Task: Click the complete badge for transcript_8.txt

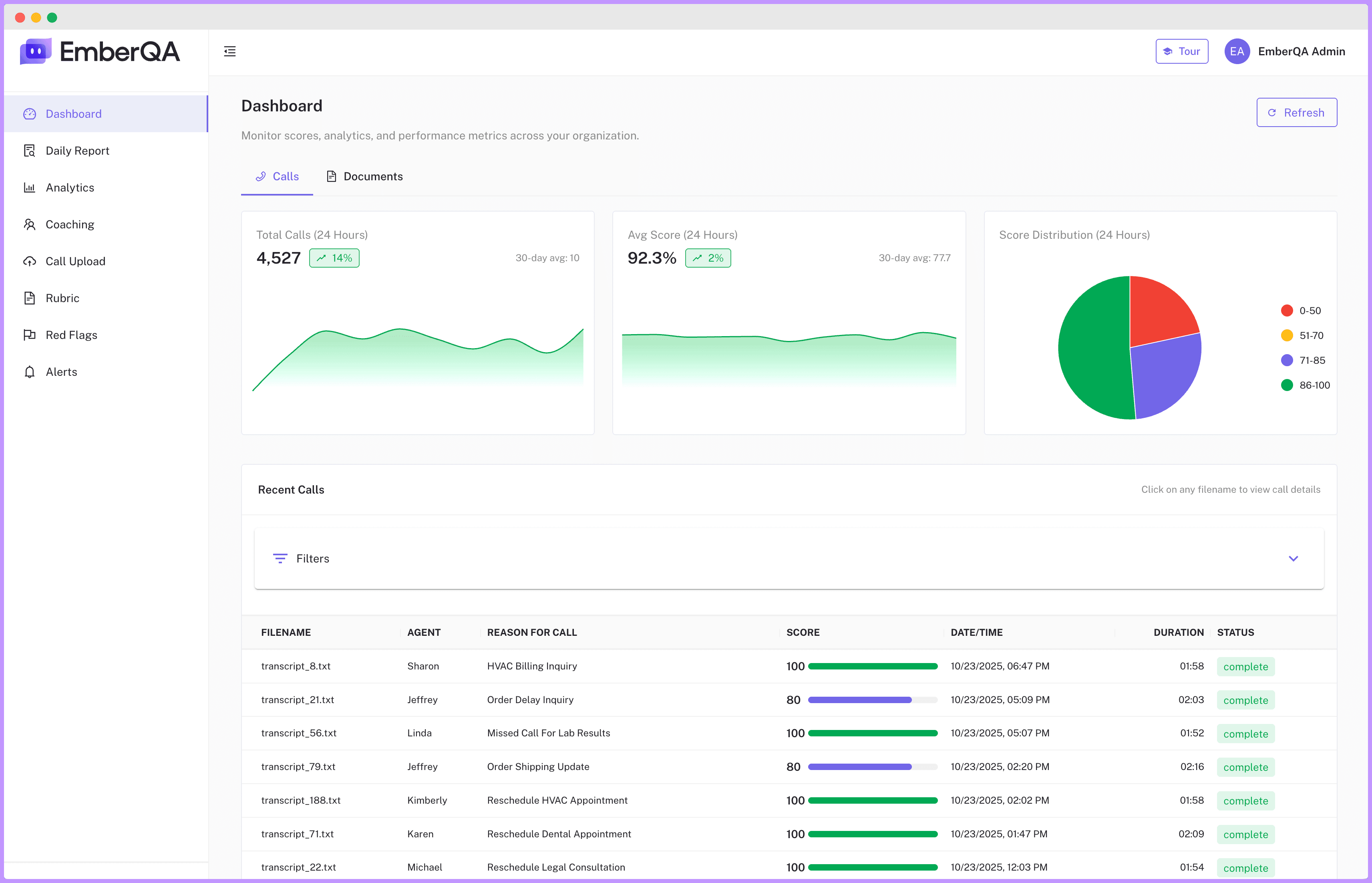Action: click(1246, 667)
